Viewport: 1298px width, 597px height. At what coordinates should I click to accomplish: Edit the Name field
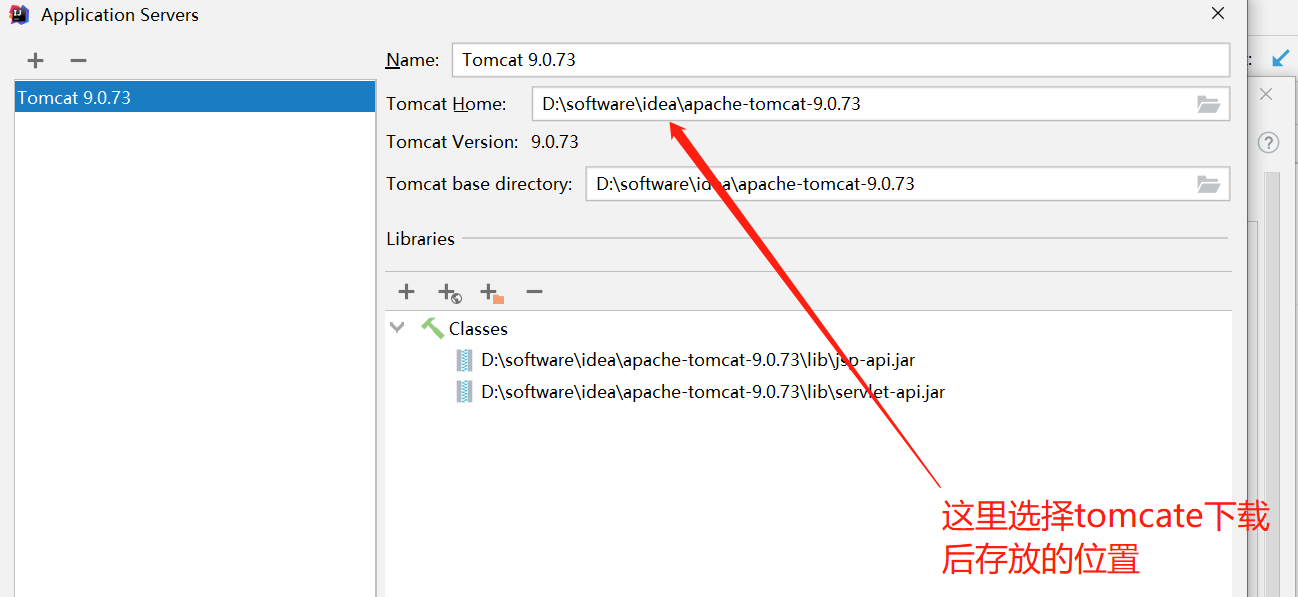840,60
